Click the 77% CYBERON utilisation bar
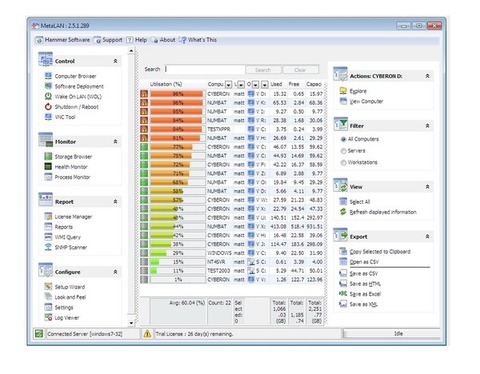Viewport: 480px width, 374px height. click(x=177, y=147)
